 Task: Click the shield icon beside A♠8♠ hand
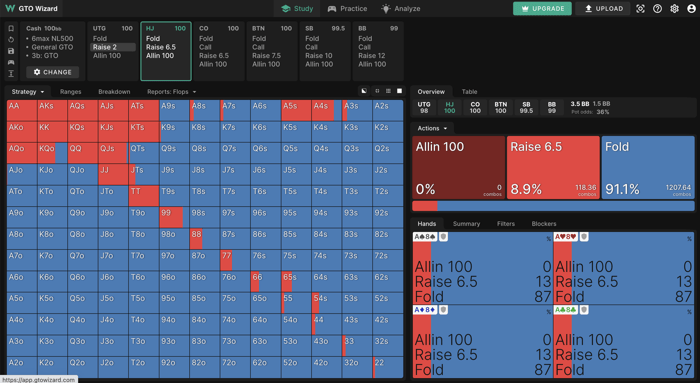click(x=443, y=237)
